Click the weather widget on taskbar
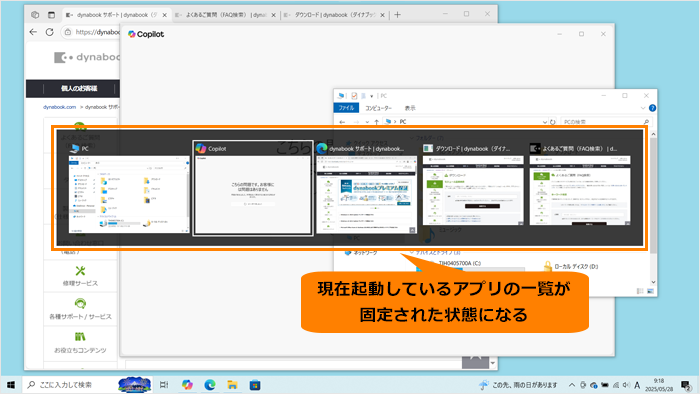Image resolution: width=700 pixels, height=394 pixels. (518, 385)
